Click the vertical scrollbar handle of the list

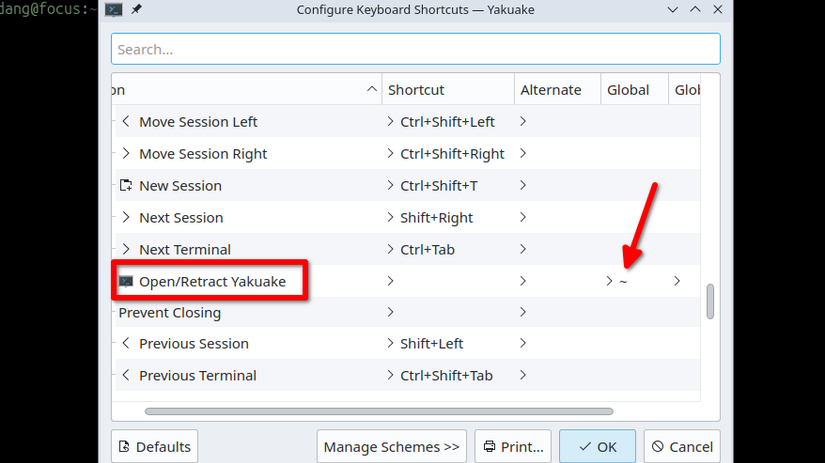[711, 301]
